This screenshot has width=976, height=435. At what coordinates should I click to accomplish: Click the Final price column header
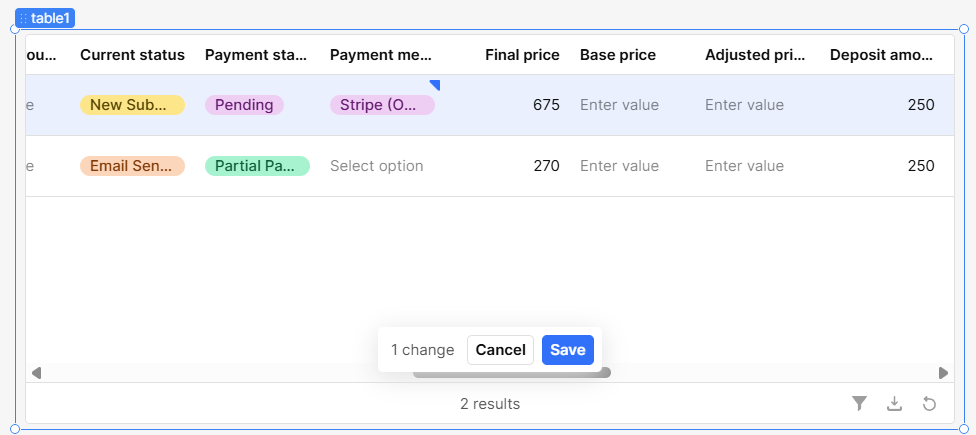522,55
